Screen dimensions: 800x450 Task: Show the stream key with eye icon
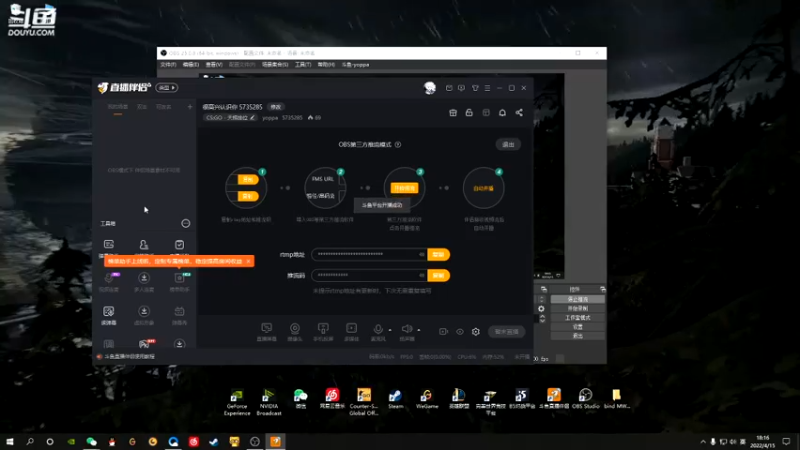421,275
